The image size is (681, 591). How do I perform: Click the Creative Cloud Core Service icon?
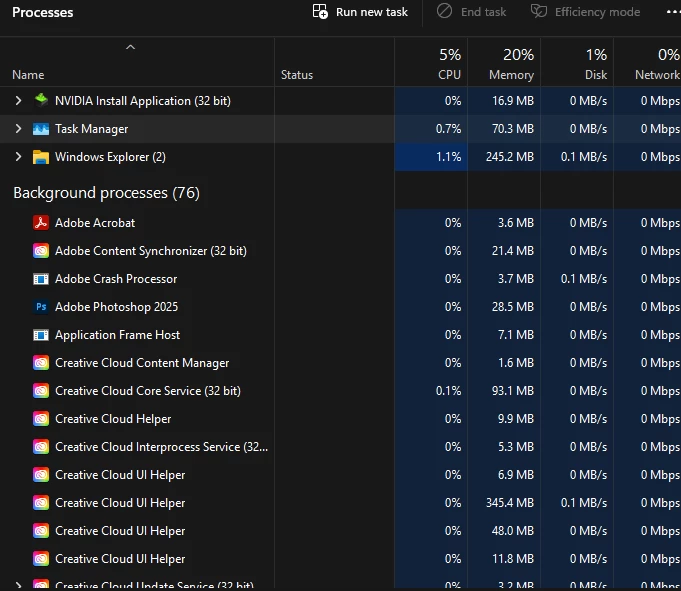tap(41, 391)
